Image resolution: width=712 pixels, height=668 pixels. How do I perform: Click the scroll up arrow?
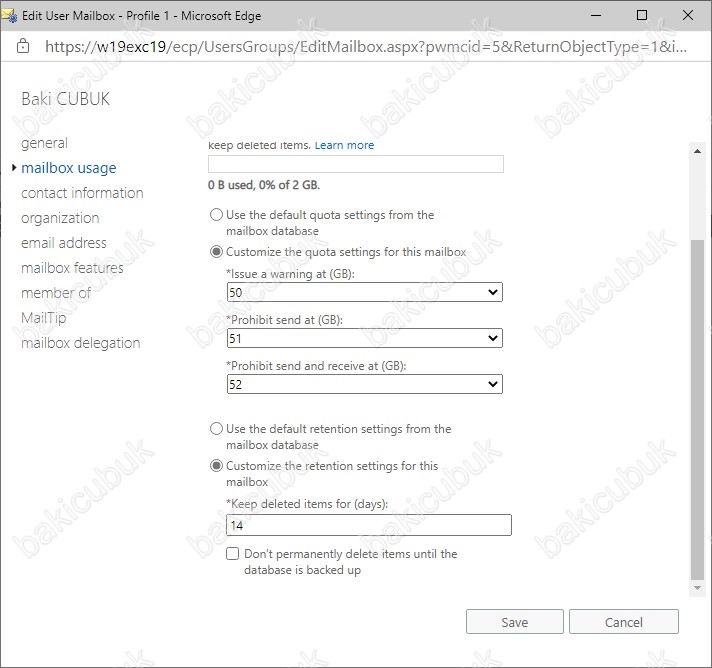point(697,151)
